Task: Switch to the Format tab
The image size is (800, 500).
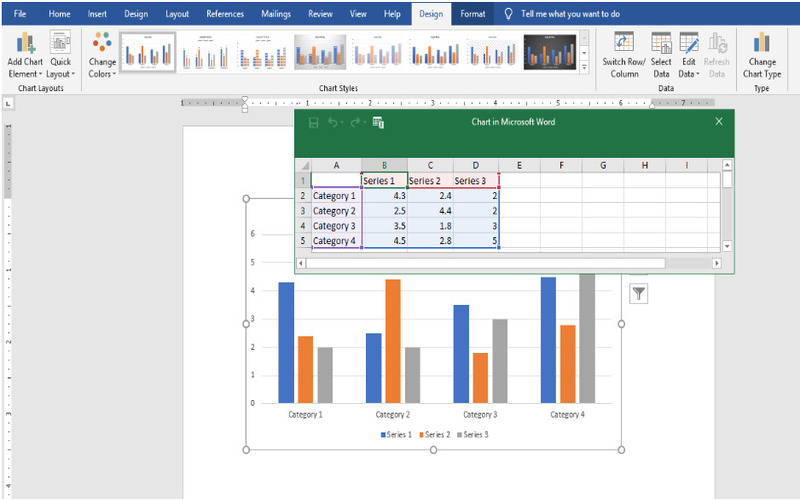Action: (x=473, y=14)
